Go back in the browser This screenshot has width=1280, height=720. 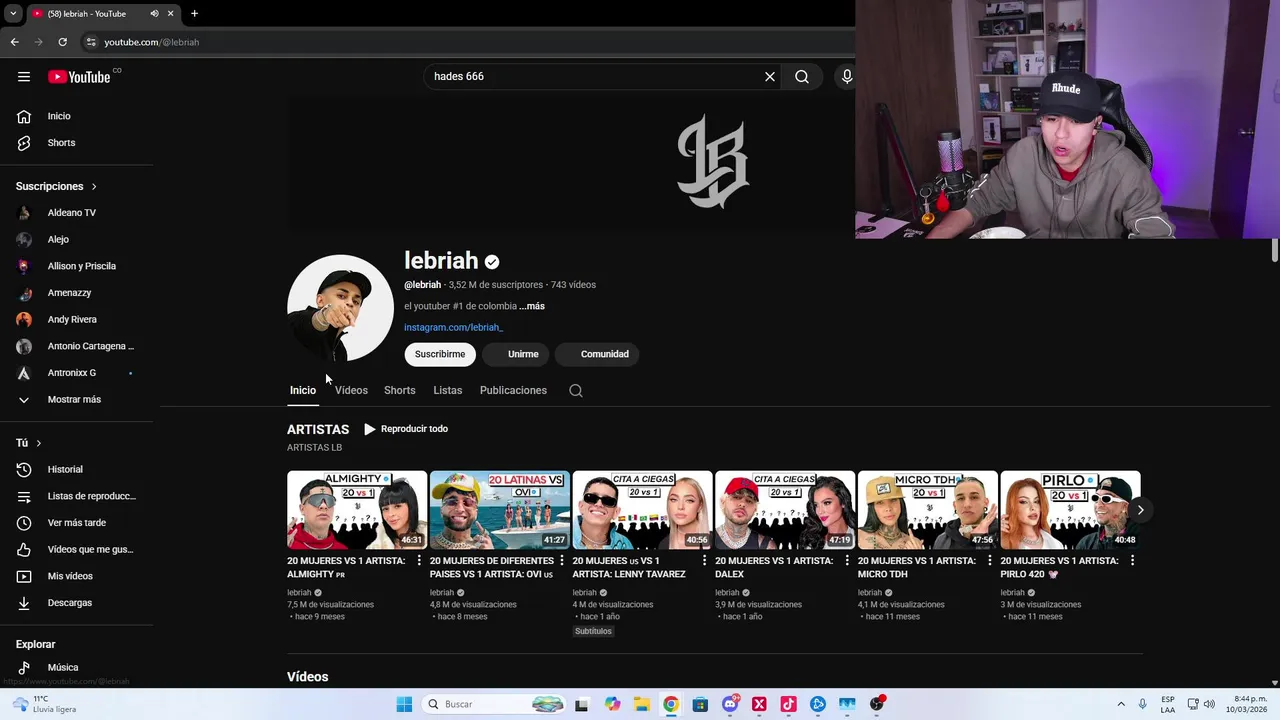tap(14, 42)
